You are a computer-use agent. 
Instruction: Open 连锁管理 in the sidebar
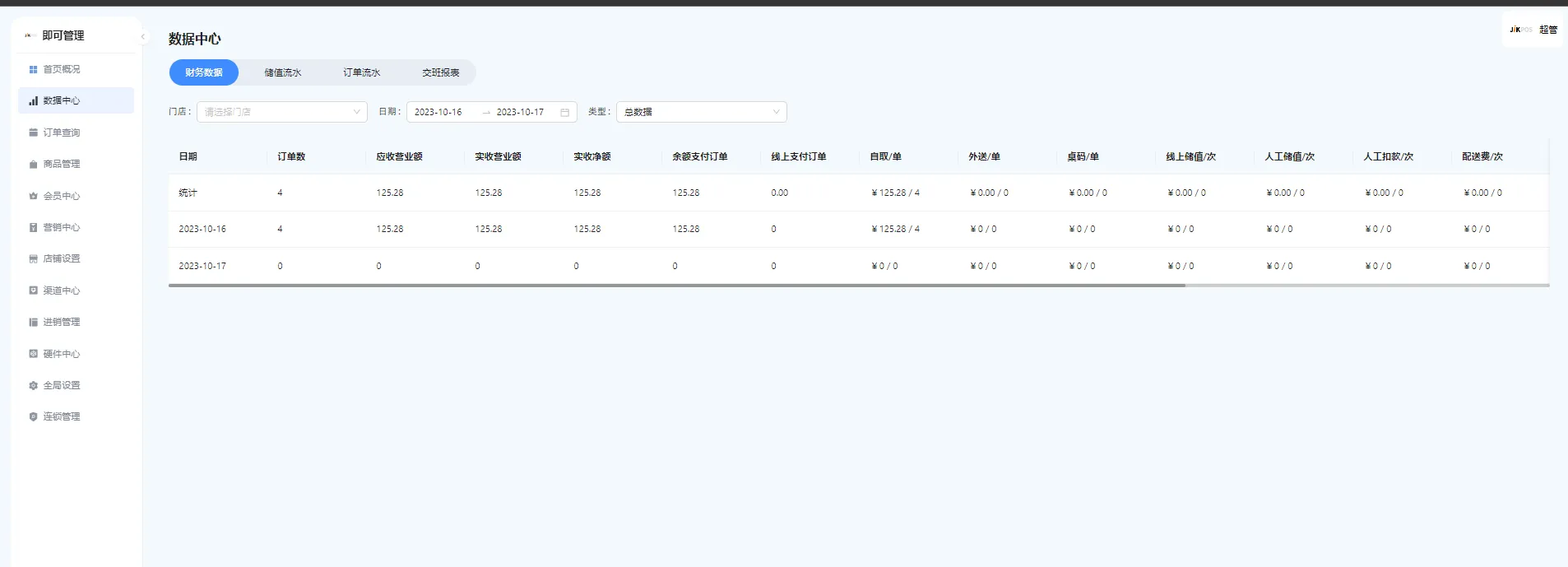tap(62, 416)
